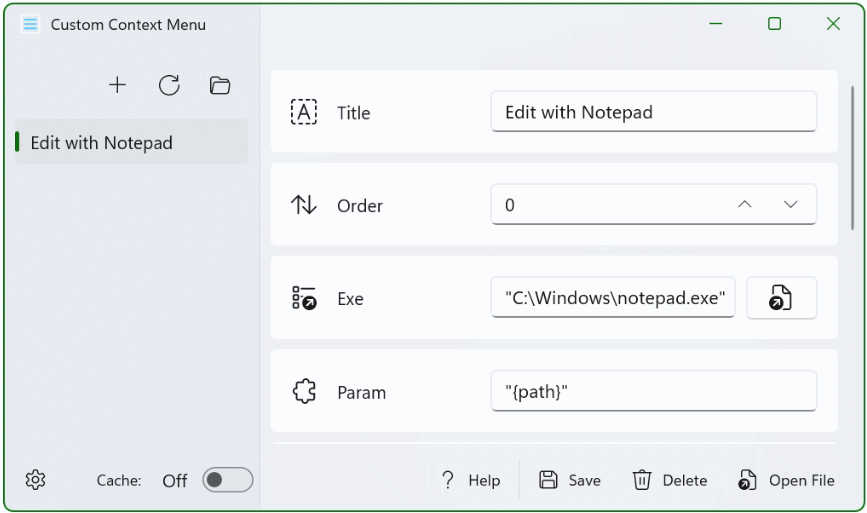The image size is (867, 513).
Task: Click the Open File button
Action: point(786,480)
